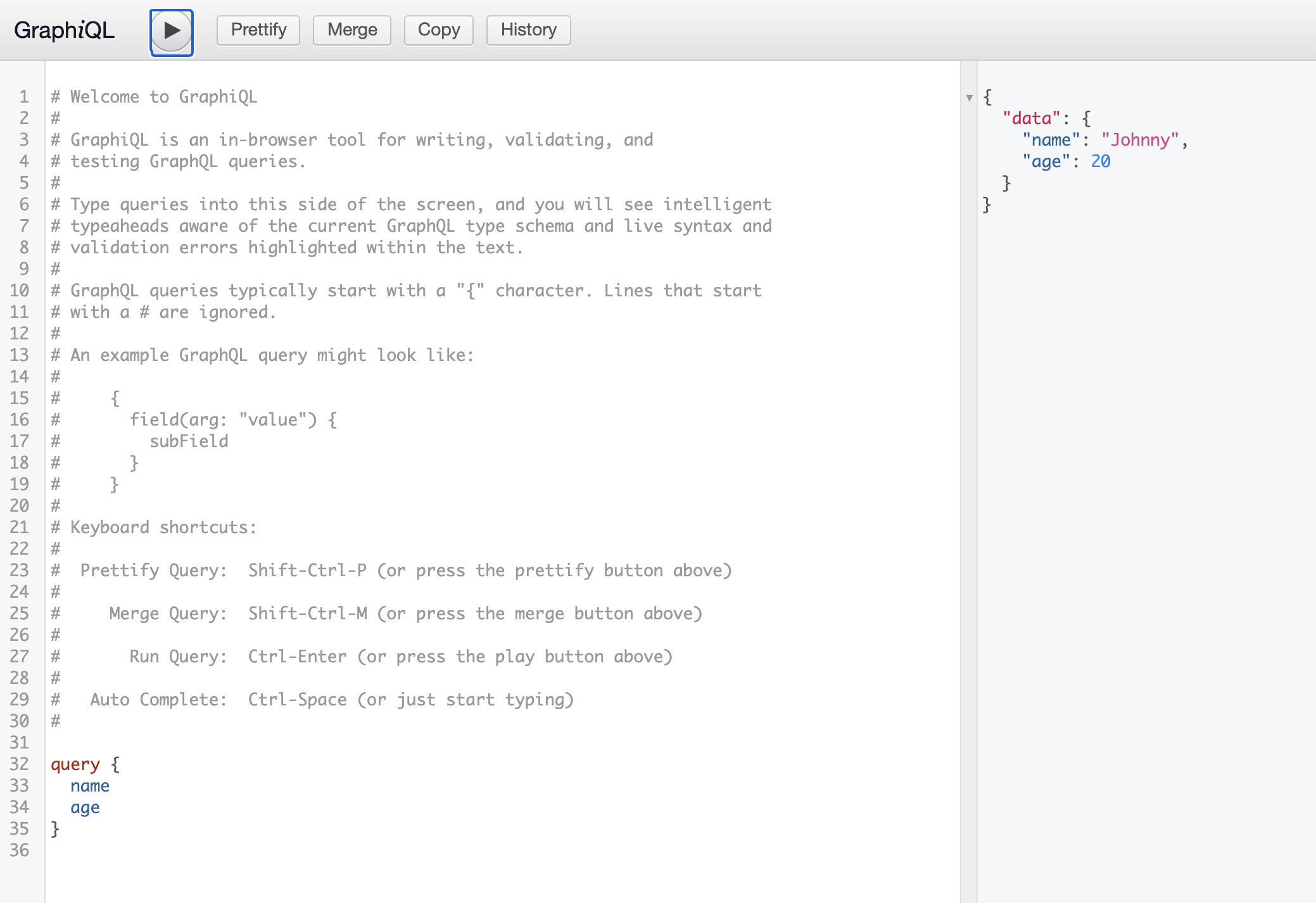Collapse the result JSON fold arrow
Image resolution: width=1316 pixels, height=903 pixels.
[x=969, y=98]
